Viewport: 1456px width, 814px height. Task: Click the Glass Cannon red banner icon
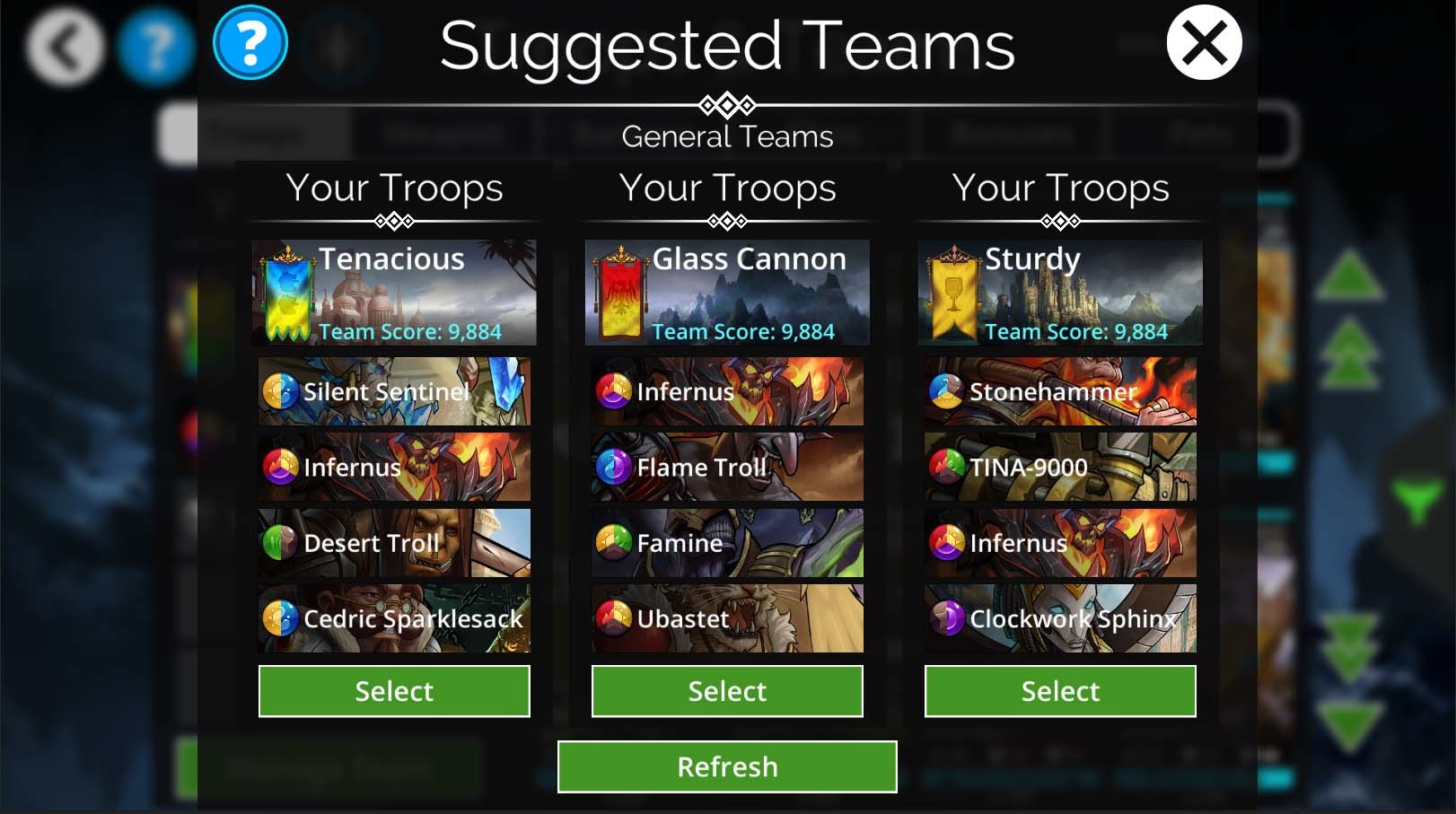point(621,293)
